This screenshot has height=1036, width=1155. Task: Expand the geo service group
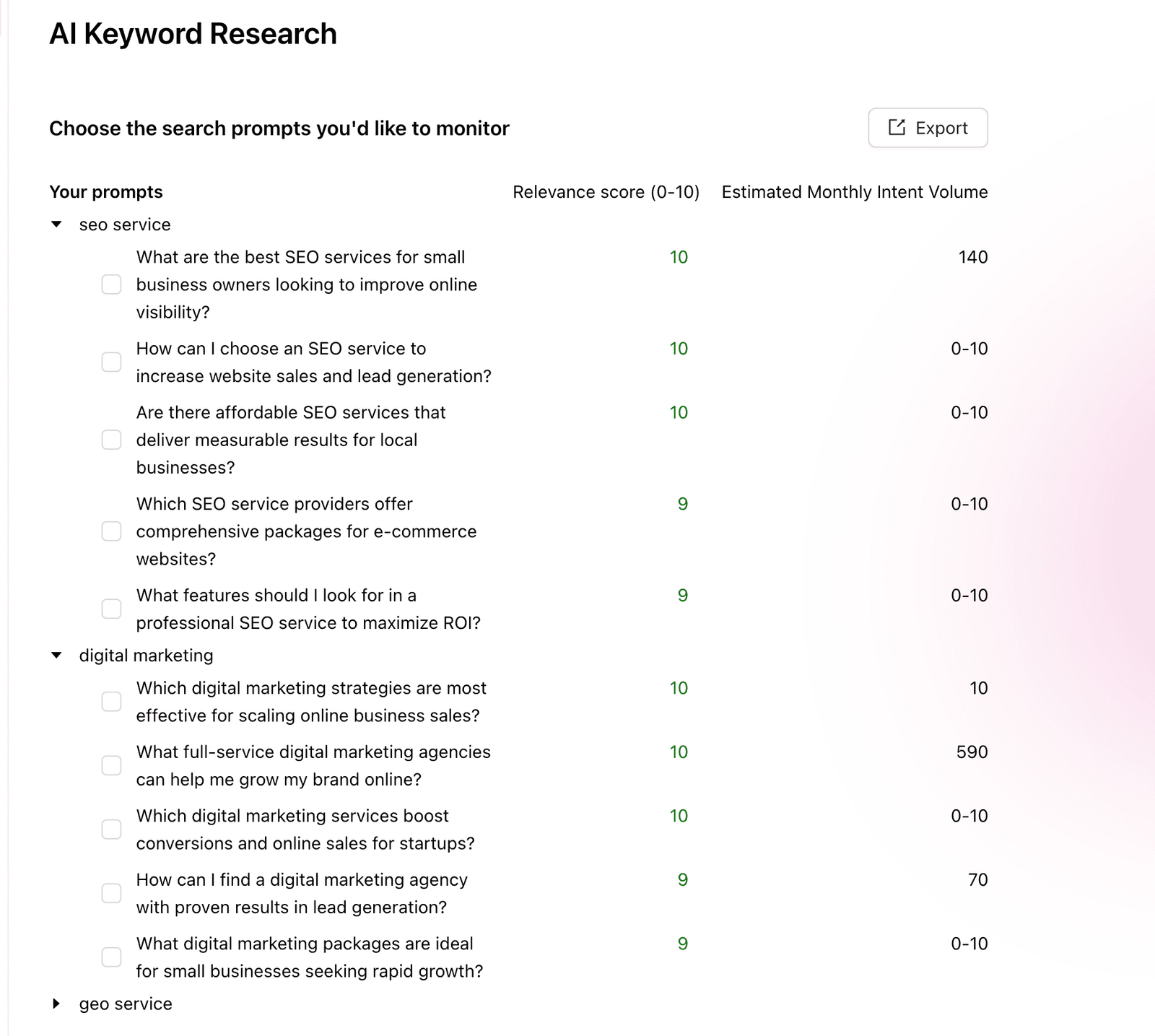56,1004
